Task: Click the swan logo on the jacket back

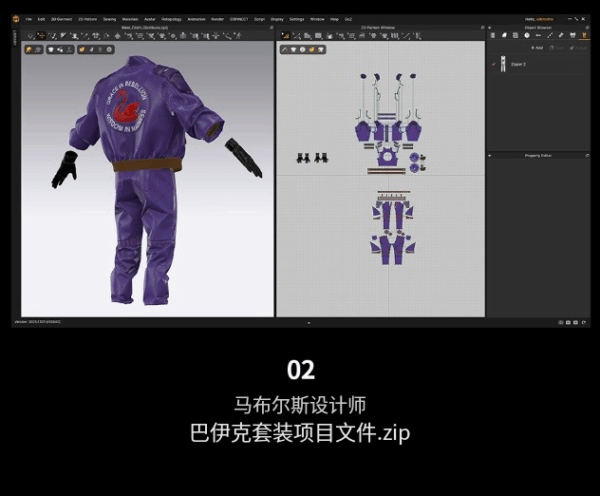Action: click(x=126, y=105)
